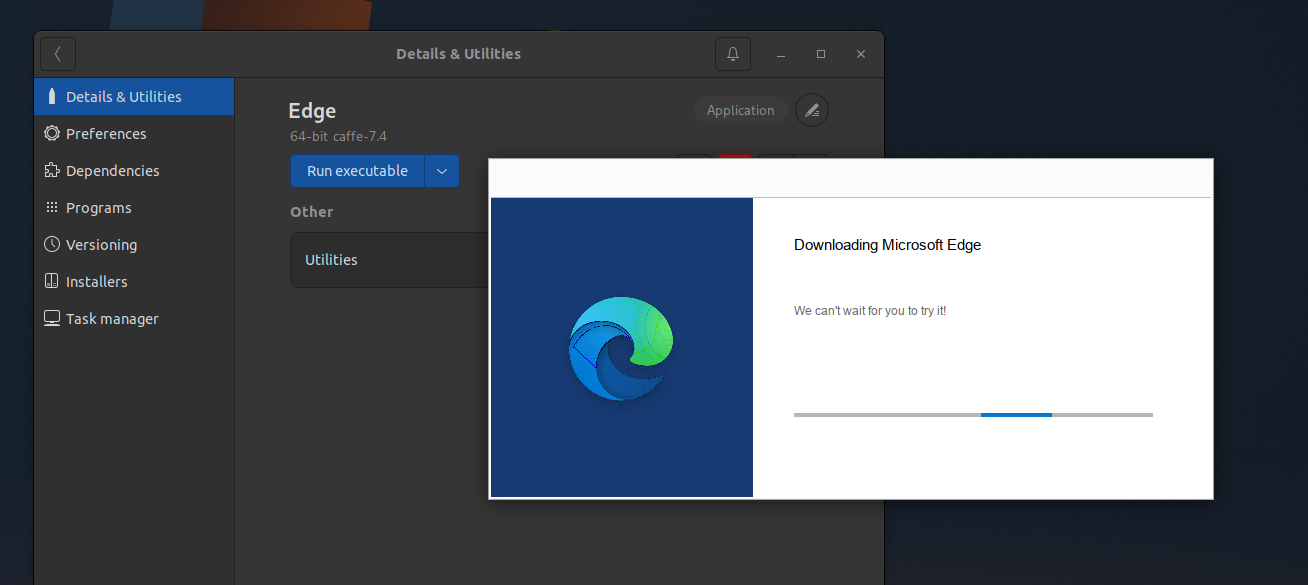The width and height of the screenshot is (1308, 585).
Task: Go back using the header chevron button
Action: (58, 54)
